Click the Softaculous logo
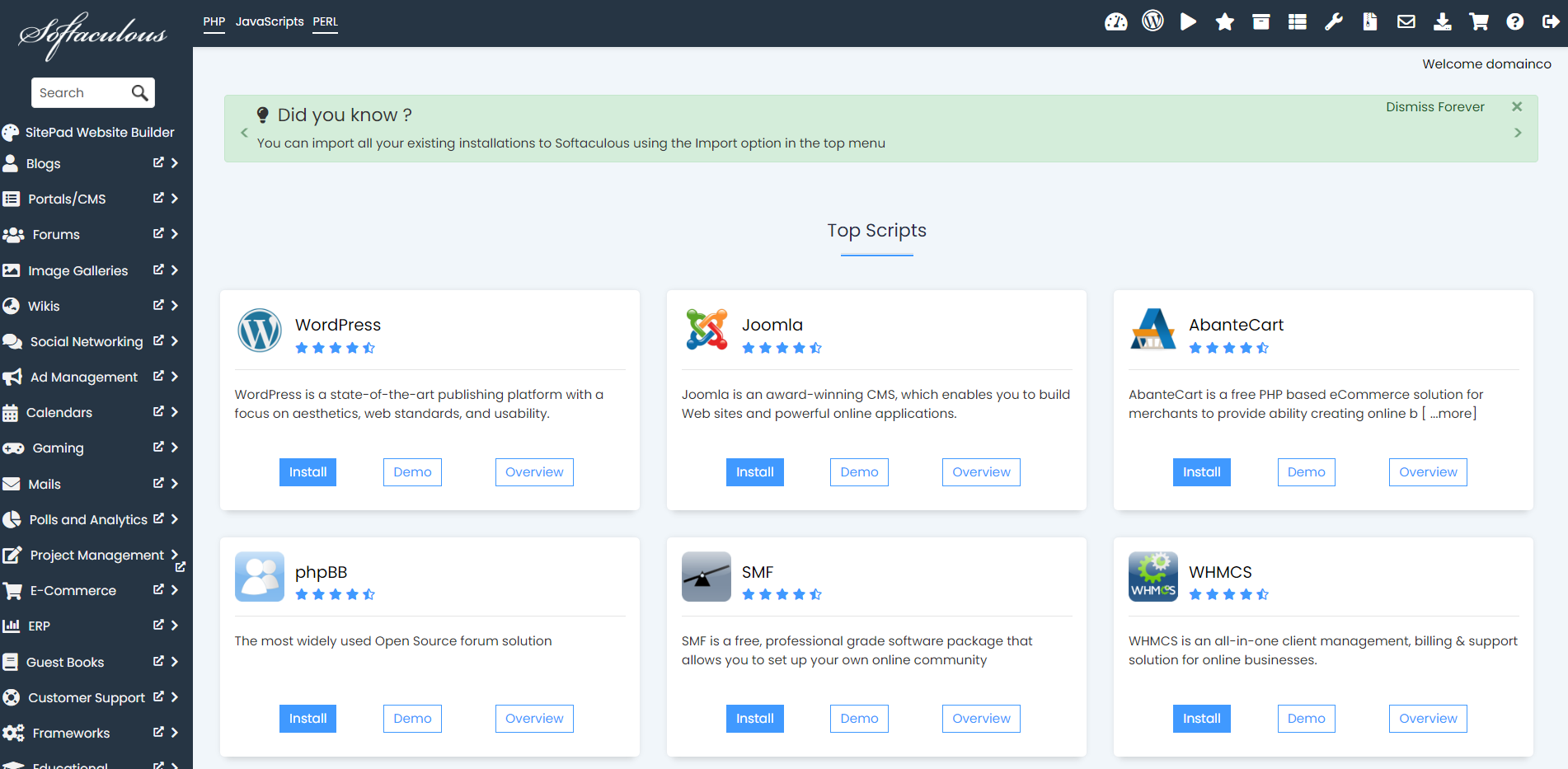This screenshot has width=1568, height=769. pyautogui.click(x=92, y=35)
